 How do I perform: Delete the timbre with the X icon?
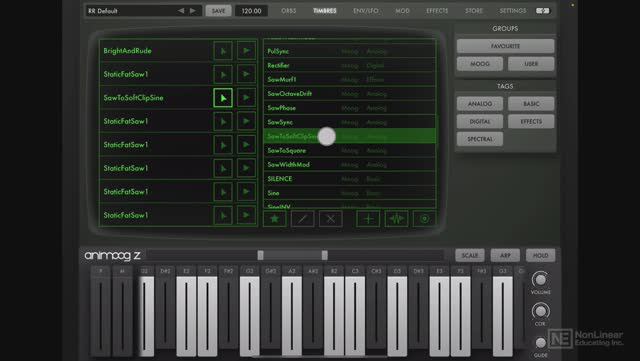tap(331, 219)
